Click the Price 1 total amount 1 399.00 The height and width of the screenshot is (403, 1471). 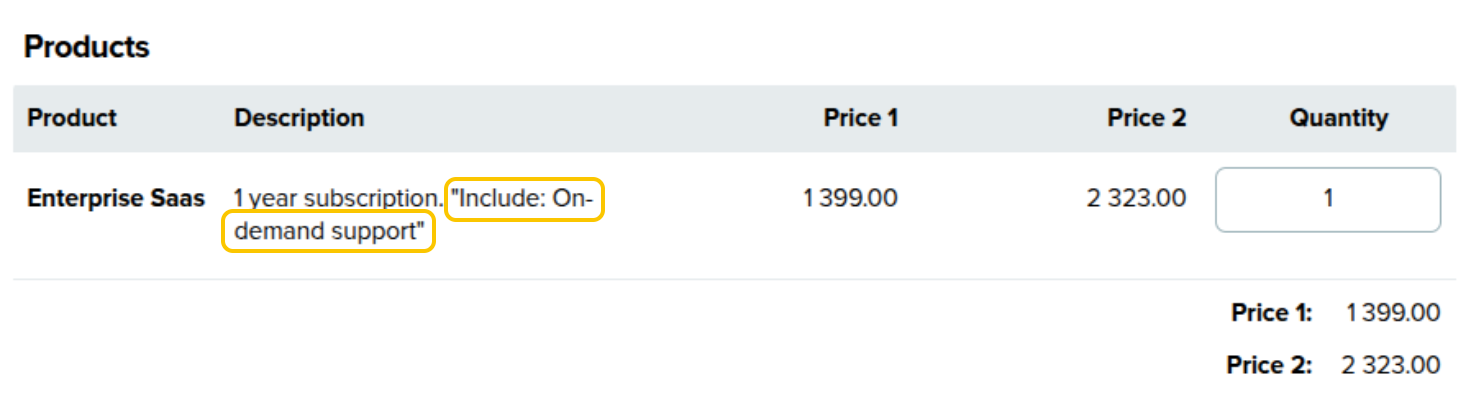pos(1393,313)
